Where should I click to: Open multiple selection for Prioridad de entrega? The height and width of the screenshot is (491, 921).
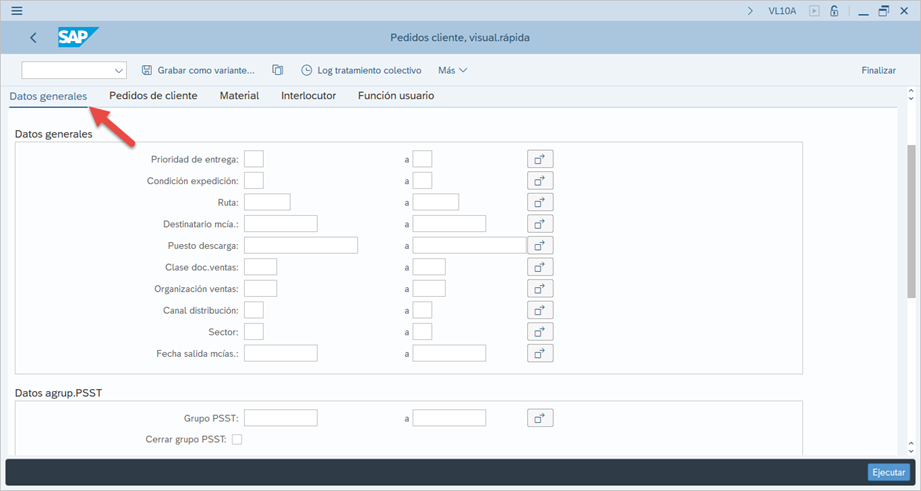click(x=540, y=159)
